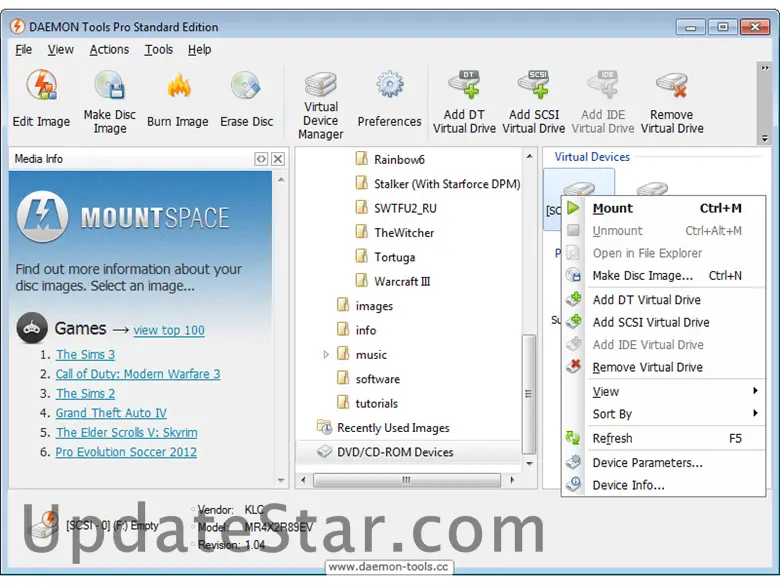Open Preferences gear icon
The image size is (780, 585).
point(389,85)
